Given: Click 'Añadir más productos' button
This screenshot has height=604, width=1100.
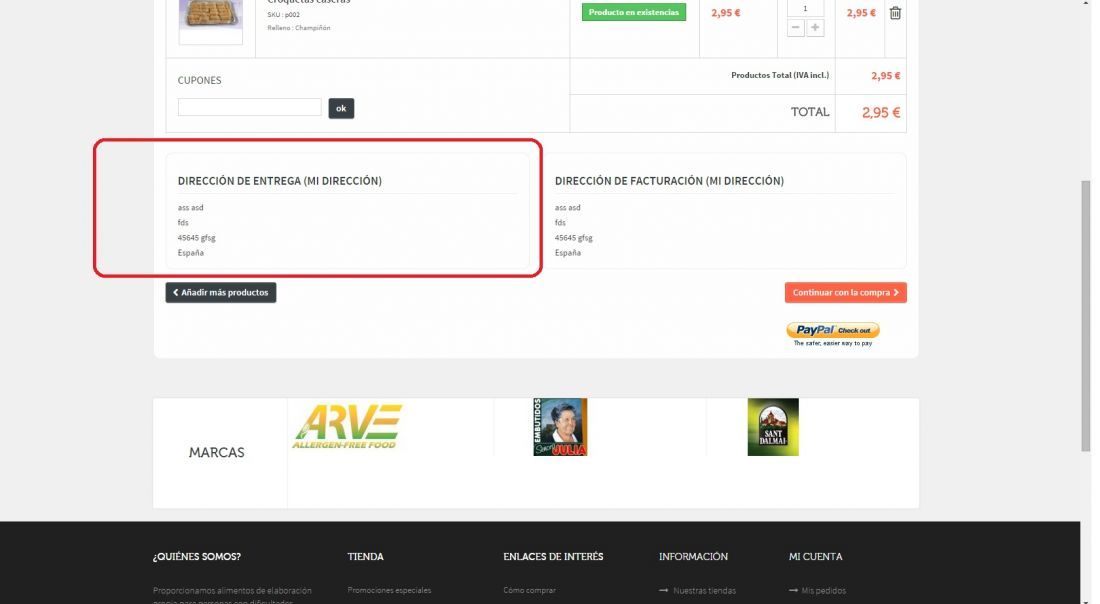Looking at the screenshot, I should [x=221, y=293].
